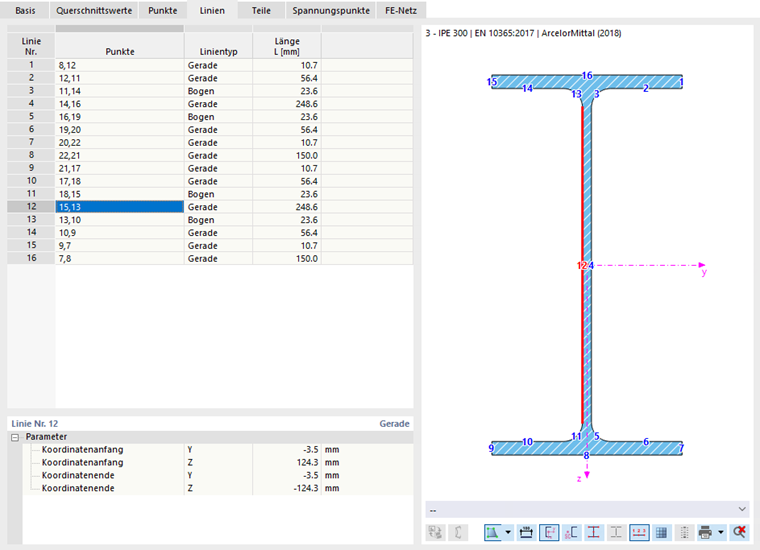The image size is (760, 550).
Task: Switch to the FE-Netz tab
Action: (x=401, y=10)
